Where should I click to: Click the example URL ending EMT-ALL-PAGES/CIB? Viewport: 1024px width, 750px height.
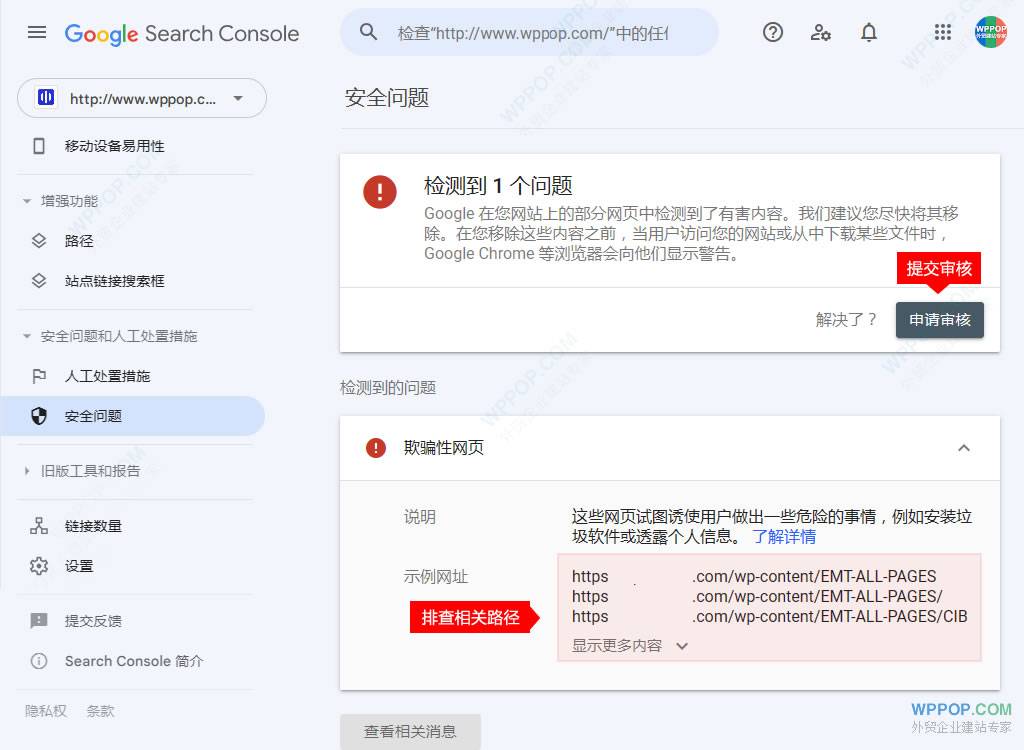coord(769,617)
